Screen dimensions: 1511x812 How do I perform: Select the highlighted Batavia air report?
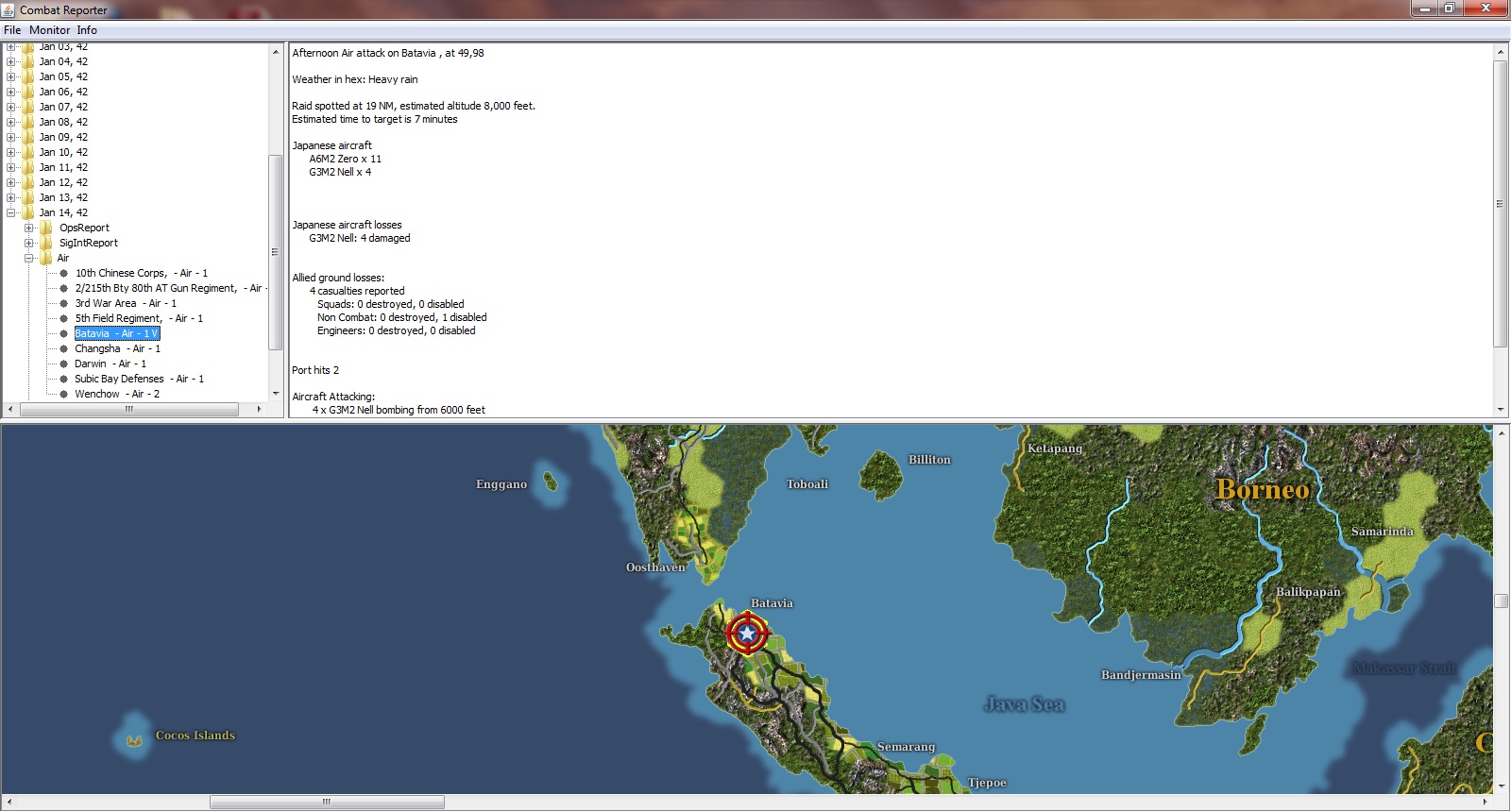[117, 333]
